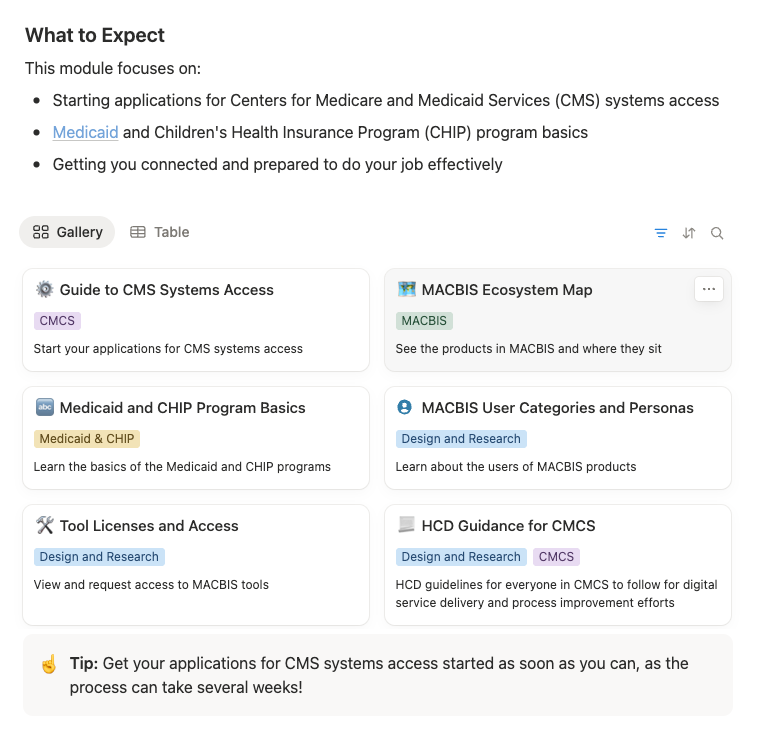Open search using the magnifier icon
The height and width of the screenshot is (755, 769).
(717, 233)
